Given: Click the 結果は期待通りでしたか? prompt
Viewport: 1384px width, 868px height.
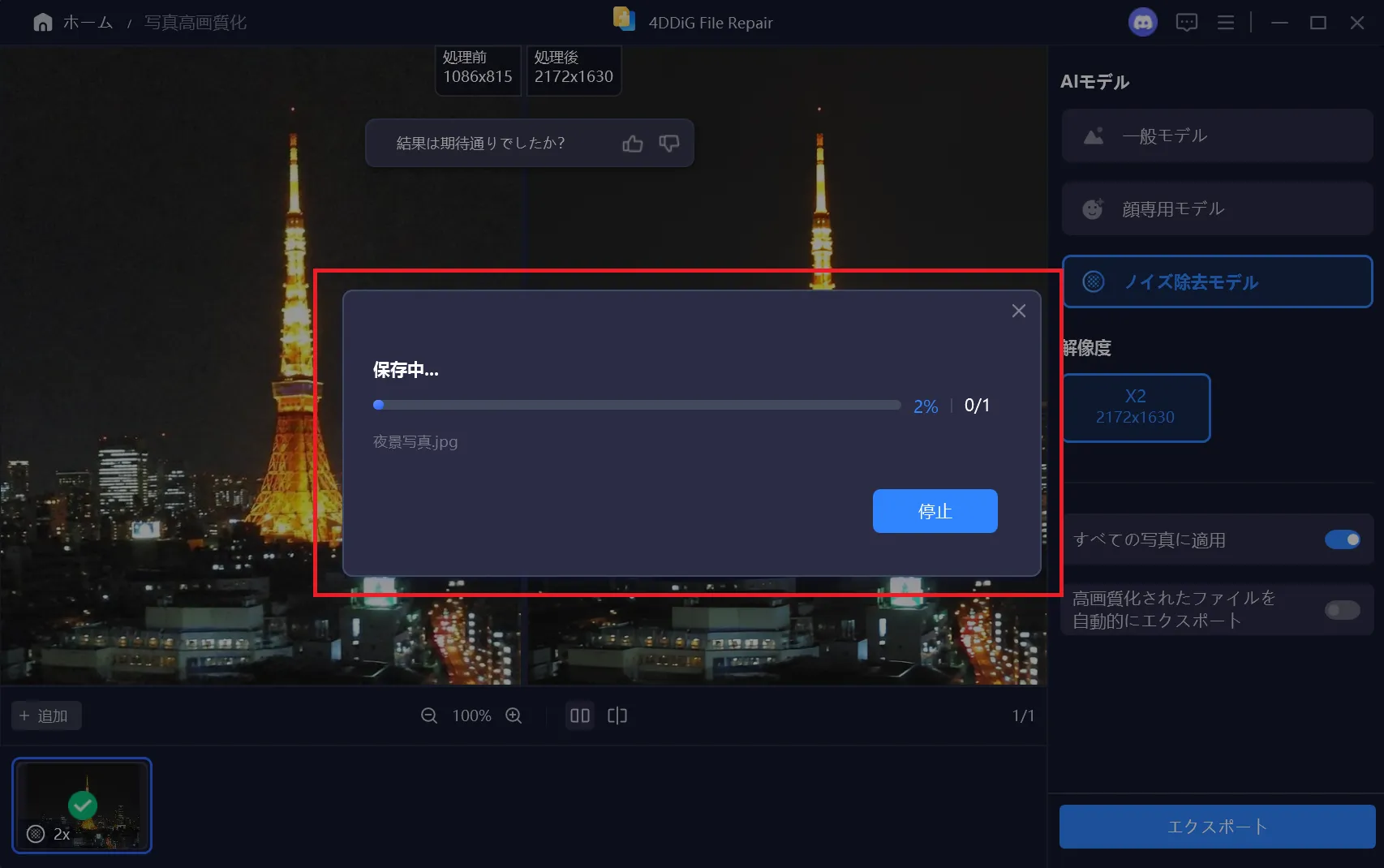Looking at the screenshot, I should click(480, 144).
